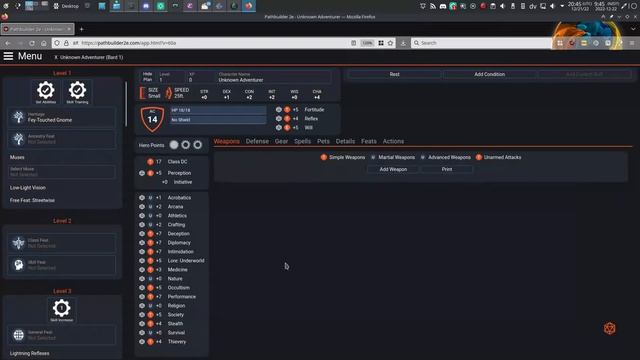Switch to the Gear tab
This screenshot has height=360, width=640.
(x=281, y=141)
